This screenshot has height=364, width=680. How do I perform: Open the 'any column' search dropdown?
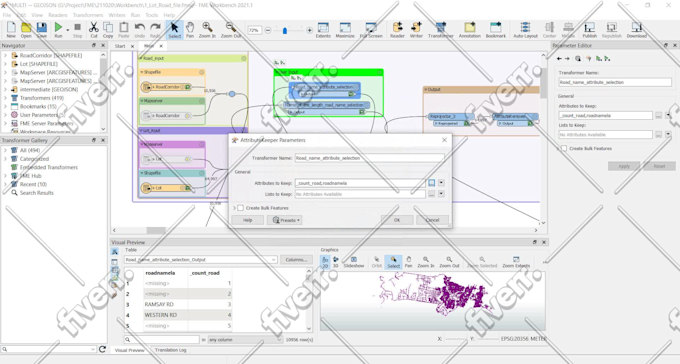pyautogui.click(x=245, y=340)
